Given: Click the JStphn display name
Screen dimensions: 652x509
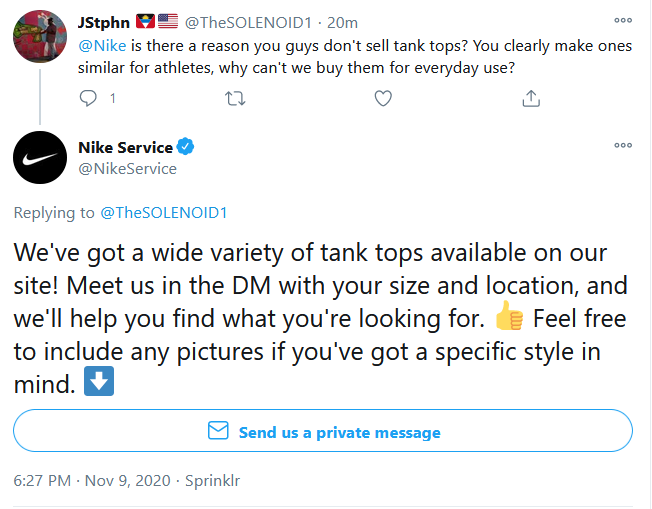Looking at the screenshot, I should click(x=104, y=22).
